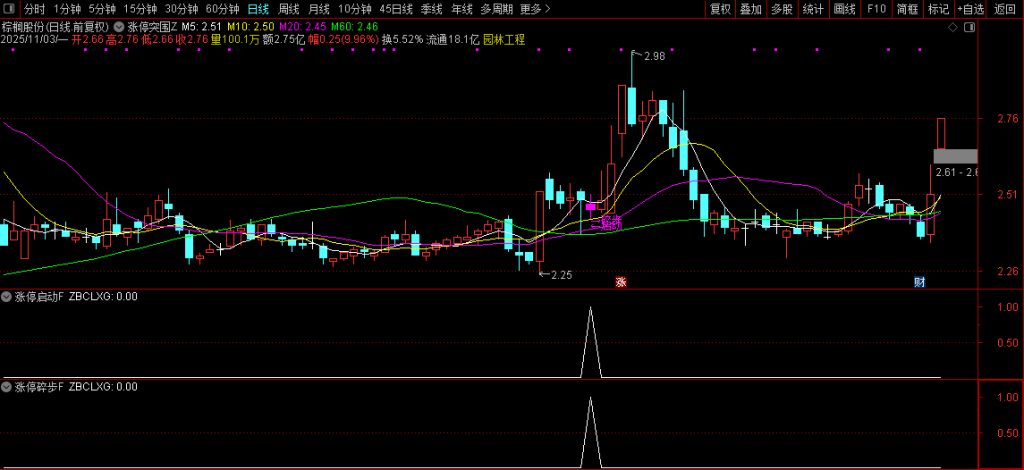Screen dimensions: 1024x470
Task: Click the gray 2.61 price box
Action: 954,156
